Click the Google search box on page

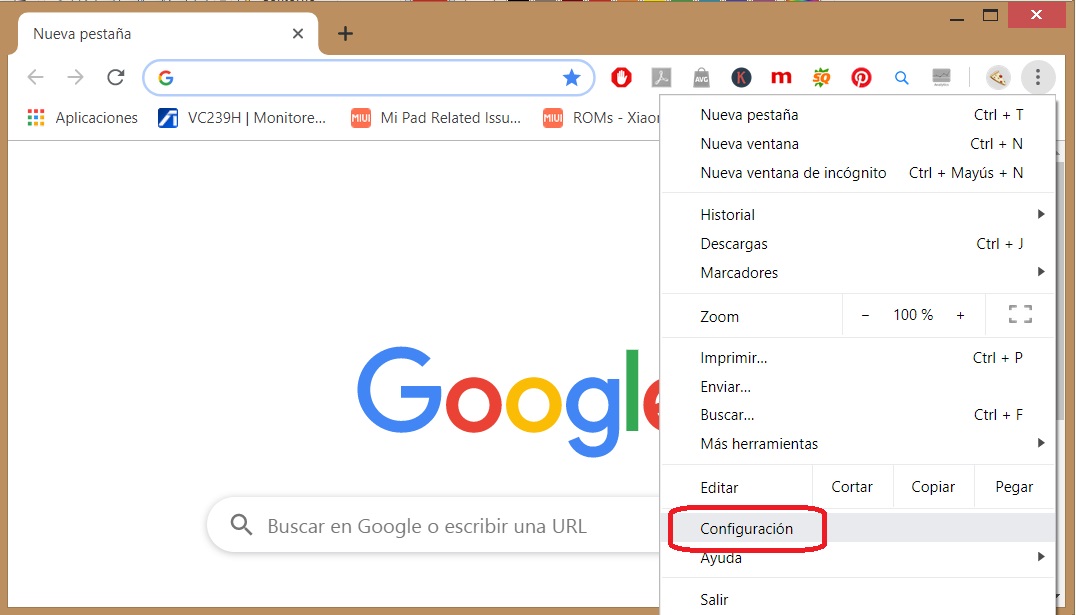[x=430, y=526]
